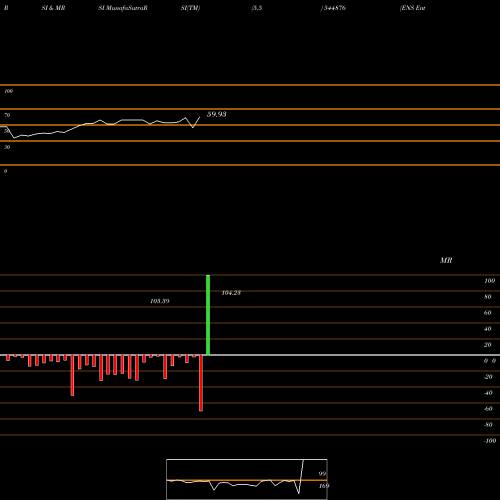Click the 40 label on MR axis
The height and width of the screenshot is (500, 500).
pos(488,329)
